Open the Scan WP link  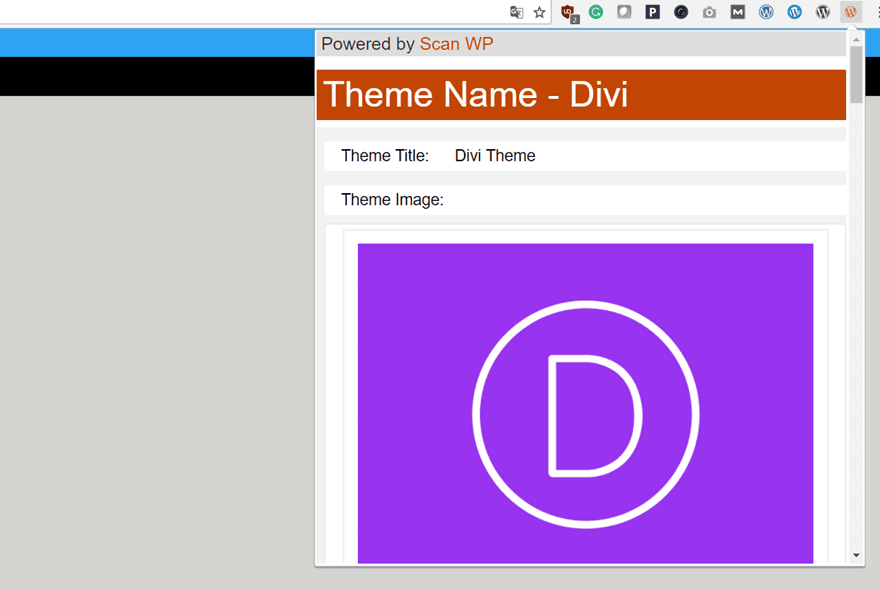pos(456,44)
